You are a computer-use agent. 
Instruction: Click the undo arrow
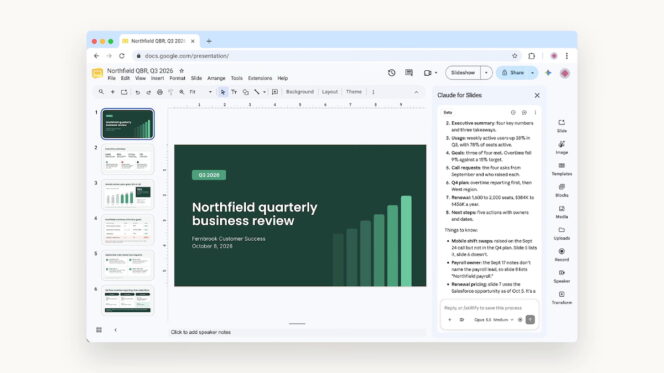click(137, 92)
